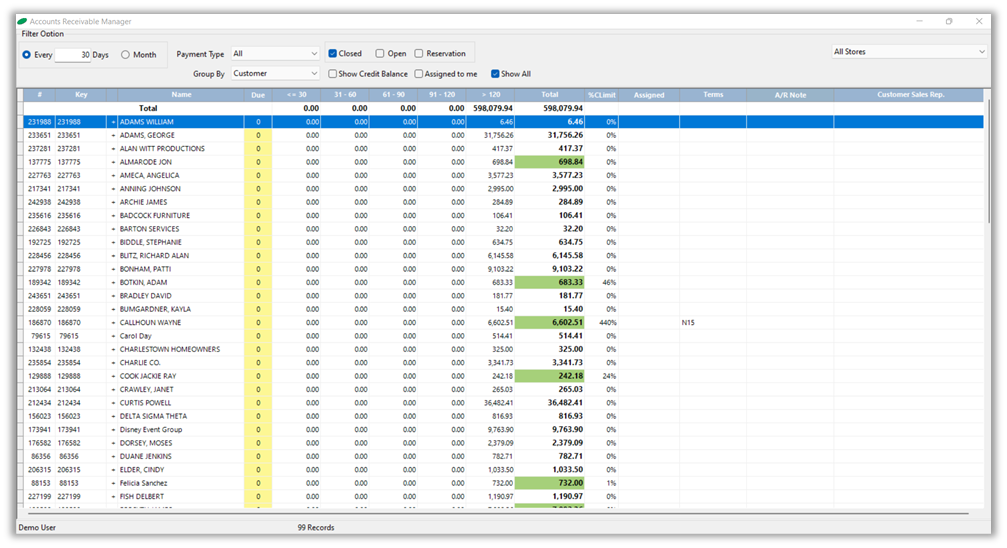Viewport: 1007px width, 548px height.
Task: Click the A/R Note column header
Action: 789,95
